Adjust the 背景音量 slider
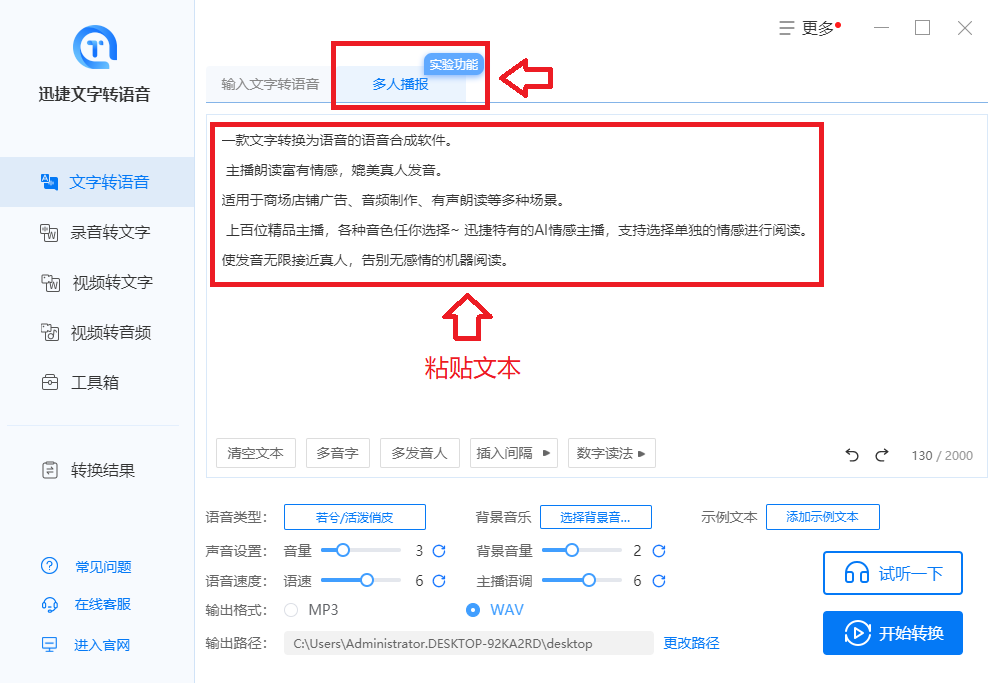 [x=582, y=550]
